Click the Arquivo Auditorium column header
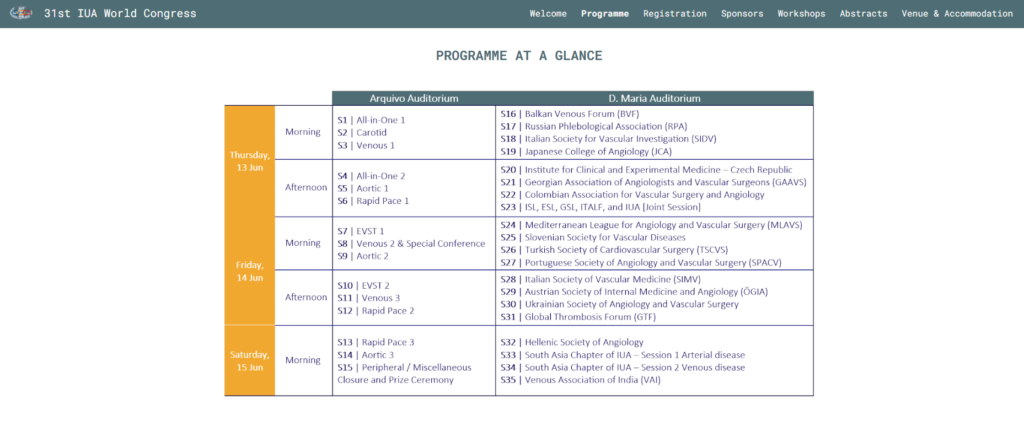 tap(413, 98)
